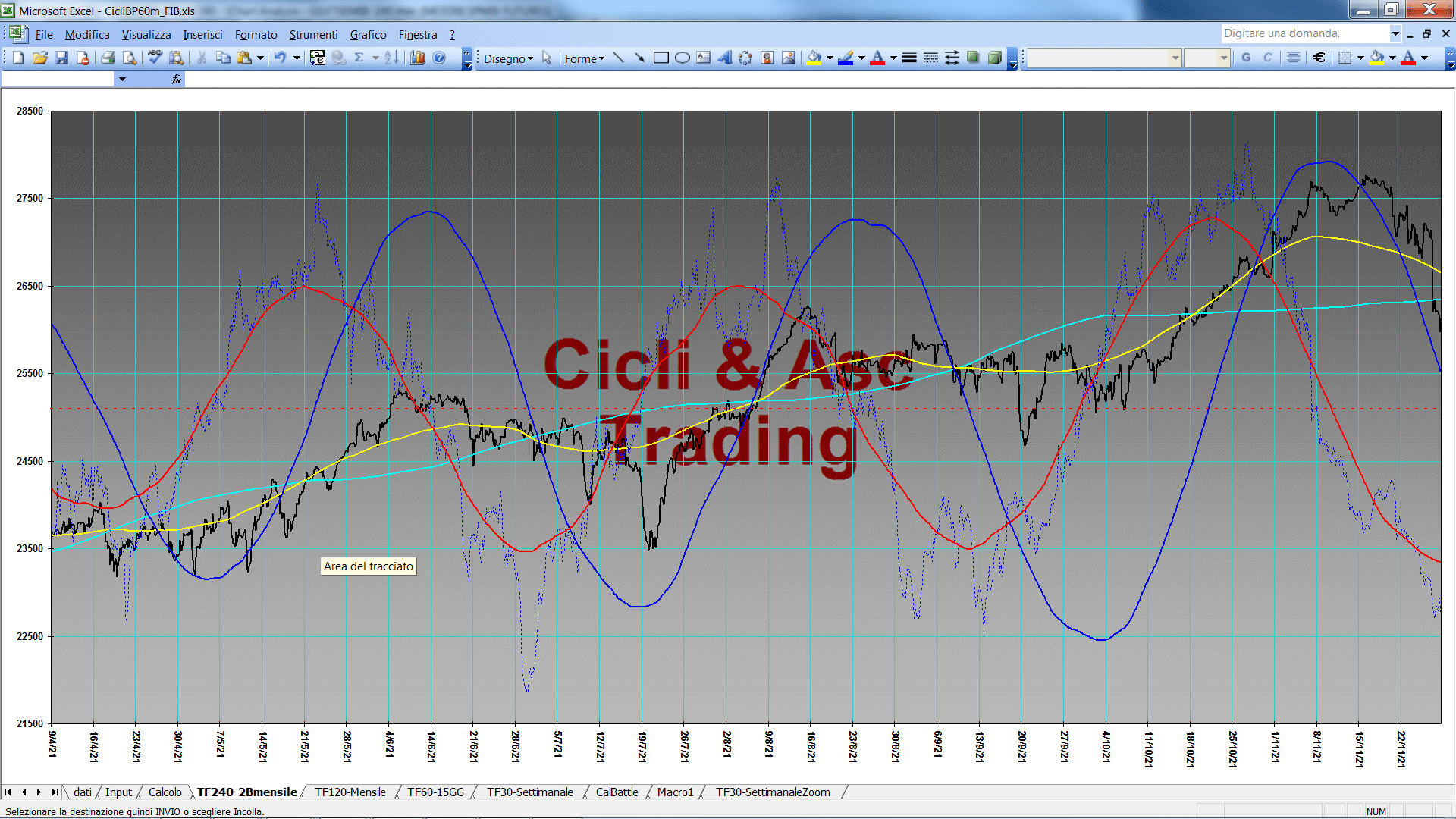This screenshot has height=819, width=1456.
Task: Switch to the TF30-SettimanaleZoom sheet tab
Action: 773,792
